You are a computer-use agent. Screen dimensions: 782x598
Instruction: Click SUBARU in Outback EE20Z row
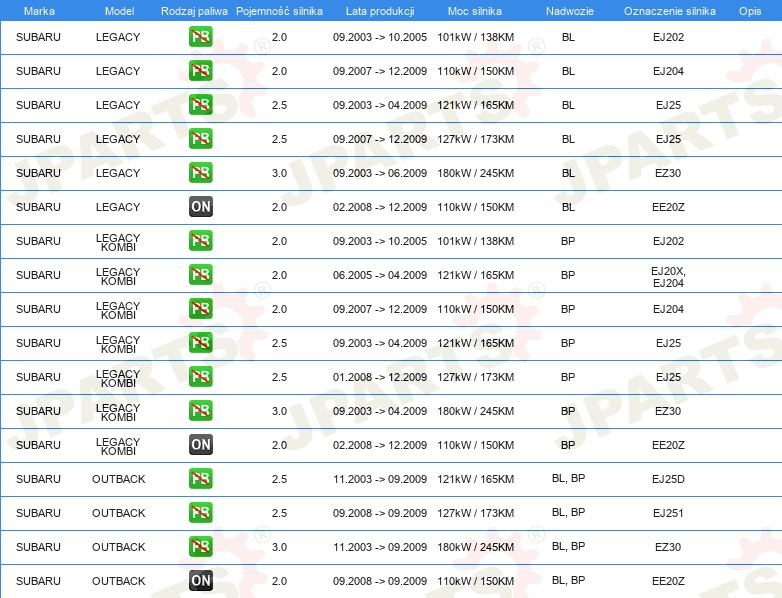[38, 581]
